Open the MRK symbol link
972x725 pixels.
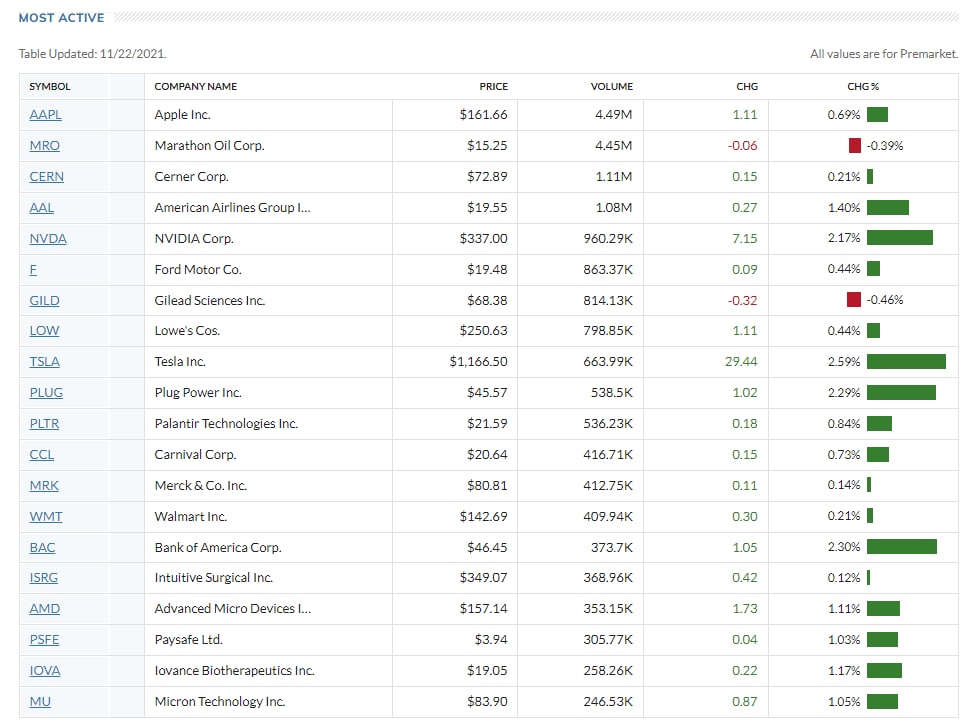point(44,486)
